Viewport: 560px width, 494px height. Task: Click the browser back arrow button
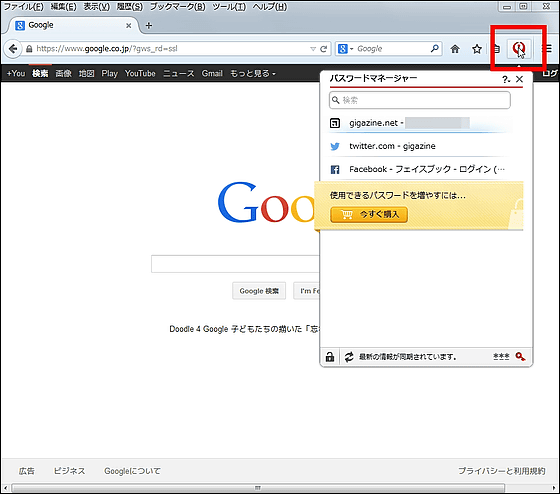(x=13, y=49)
